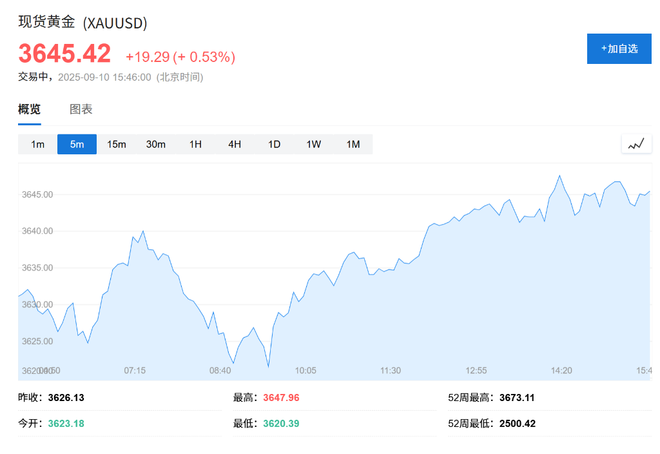Click the 最低 value 3620.39
This screenshot has width=660, height=454.
click(280, 424)
